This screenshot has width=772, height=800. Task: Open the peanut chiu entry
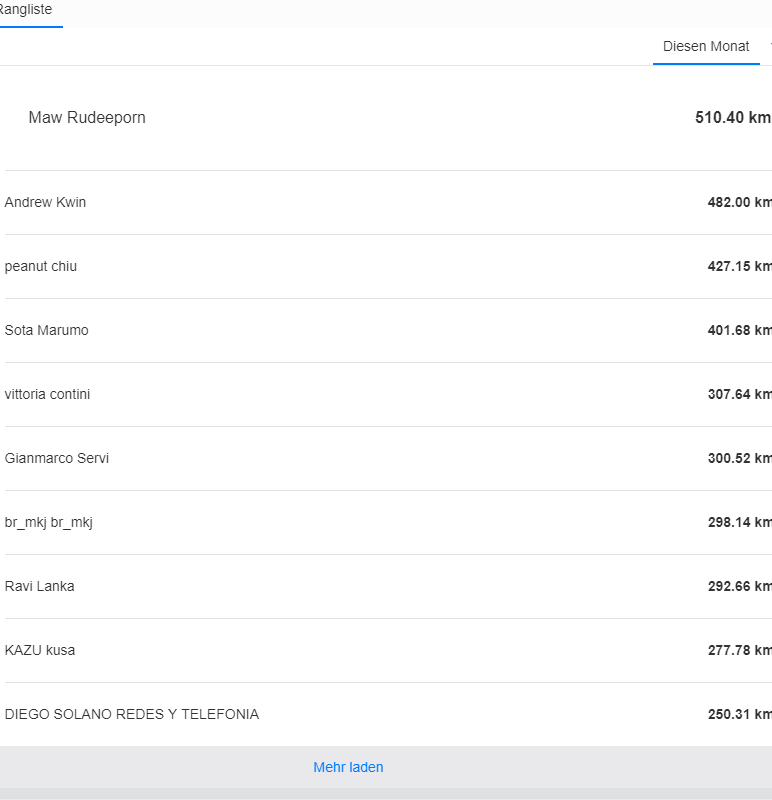[41, 266]
